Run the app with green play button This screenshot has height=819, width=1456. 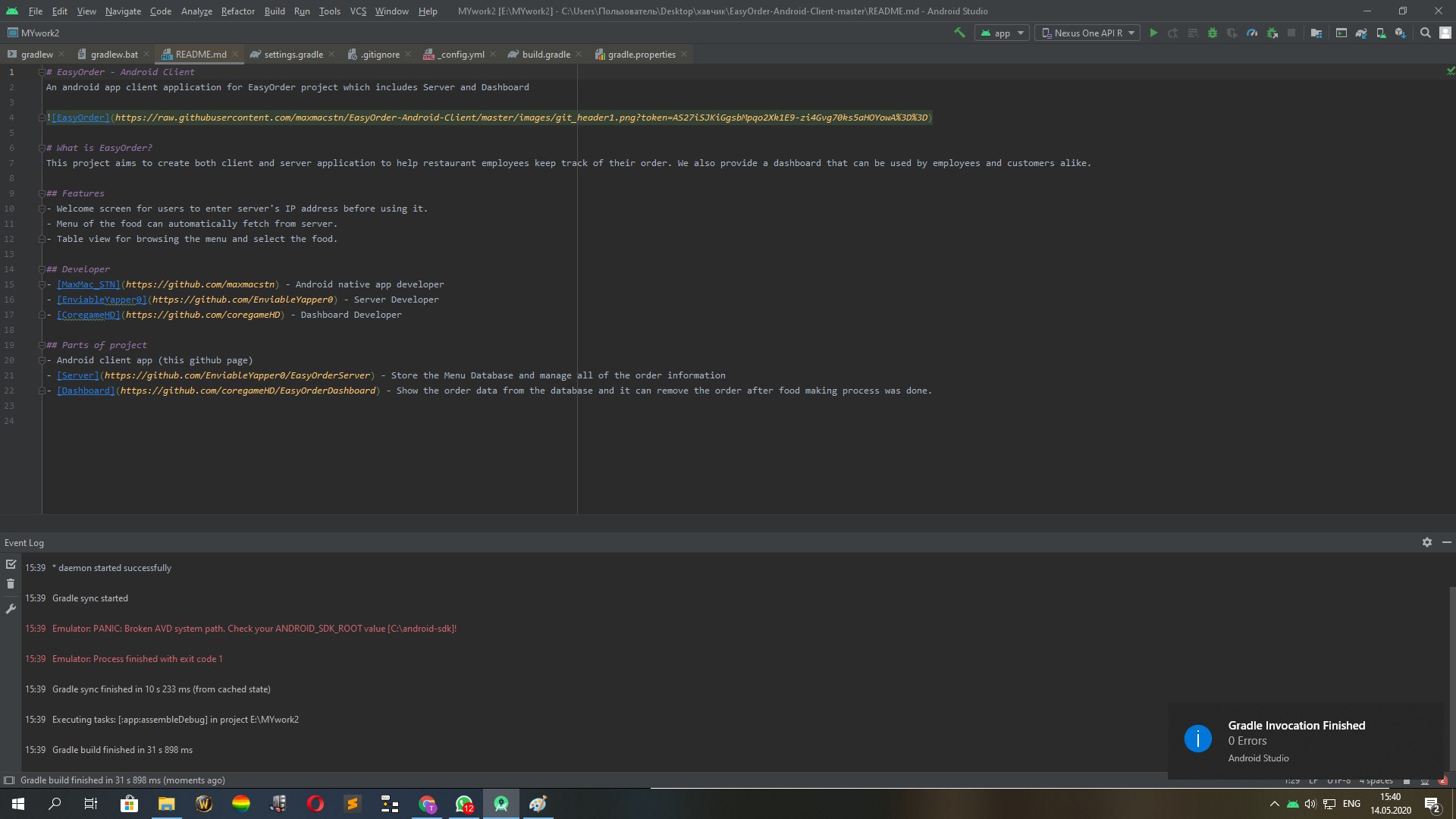coord(1153,33)
